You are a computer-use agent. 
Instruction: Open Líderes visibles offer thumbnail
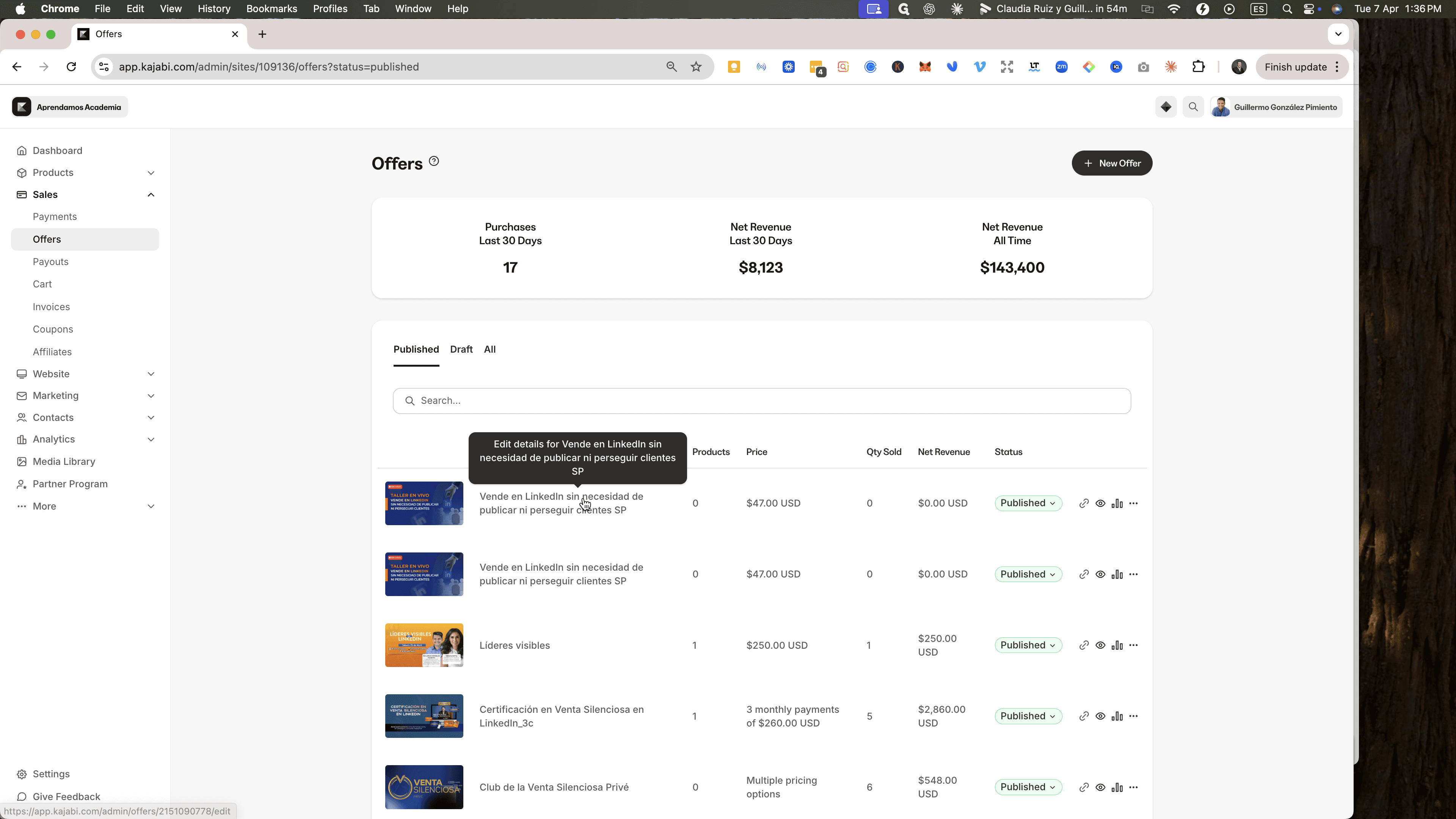click(x=424, y=645)
